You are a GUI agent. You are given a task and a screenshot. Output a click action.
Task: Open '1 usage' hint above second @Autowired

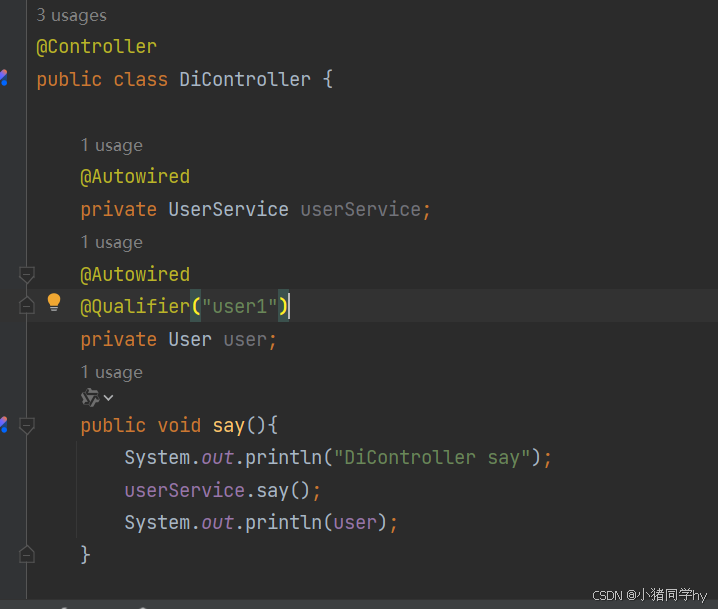[112, 243]
